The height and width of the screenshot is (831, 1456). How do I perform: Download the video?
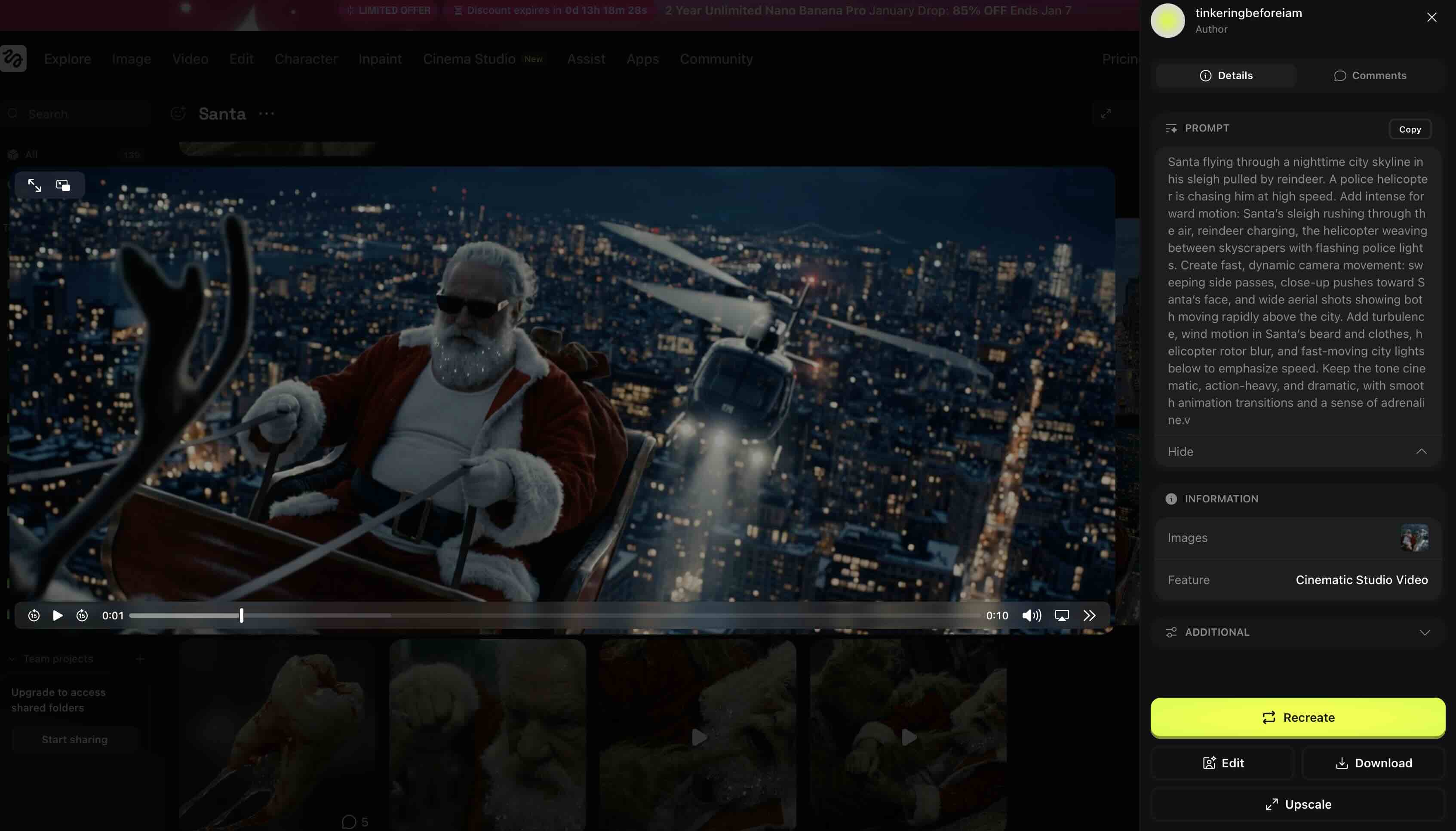pos(1373,763)
